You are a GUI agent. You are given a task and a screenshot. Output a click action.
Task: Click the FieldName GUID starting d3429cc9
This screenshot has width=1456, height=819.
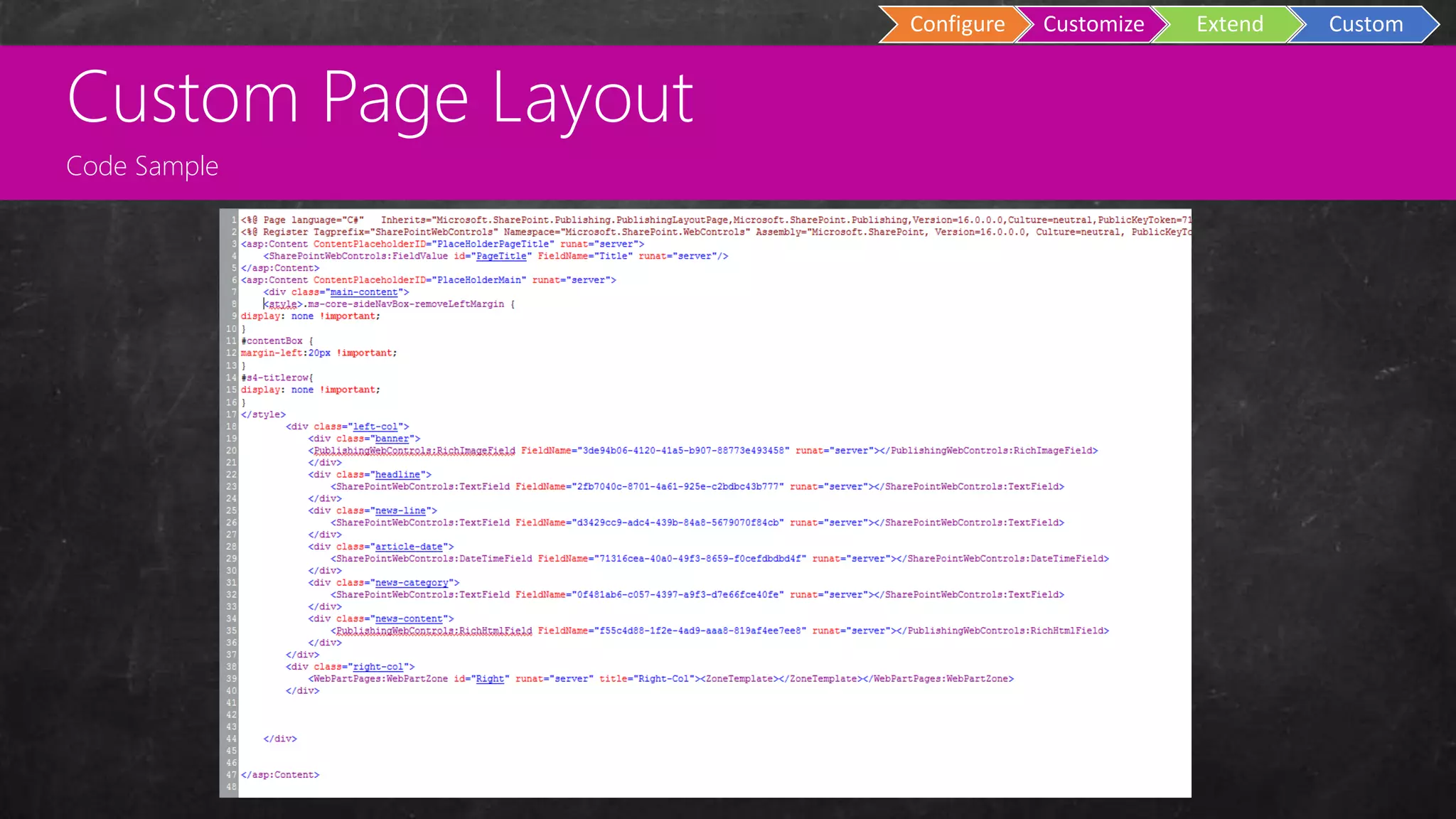coord(678,523)
